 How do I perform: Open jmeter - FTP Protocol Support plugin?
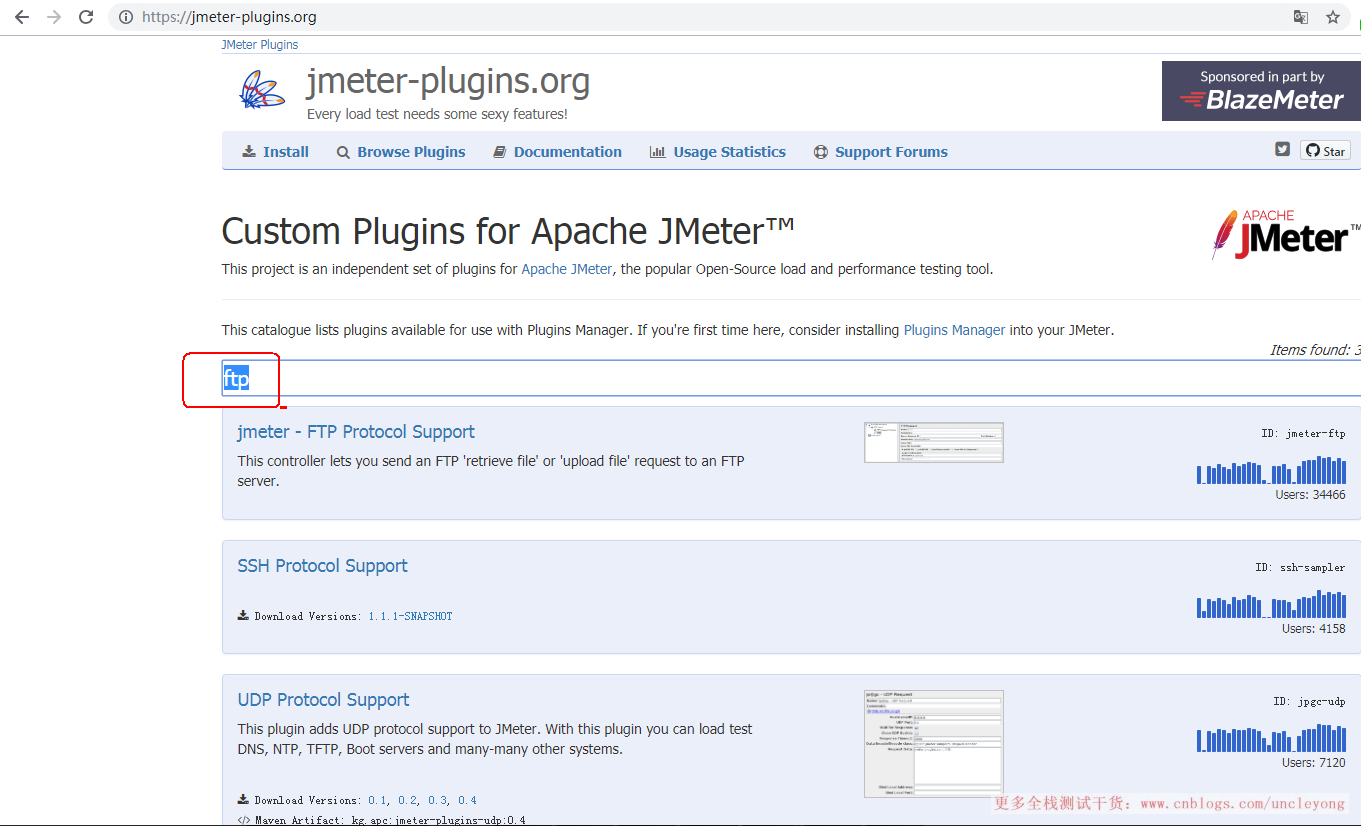(356, 432)
